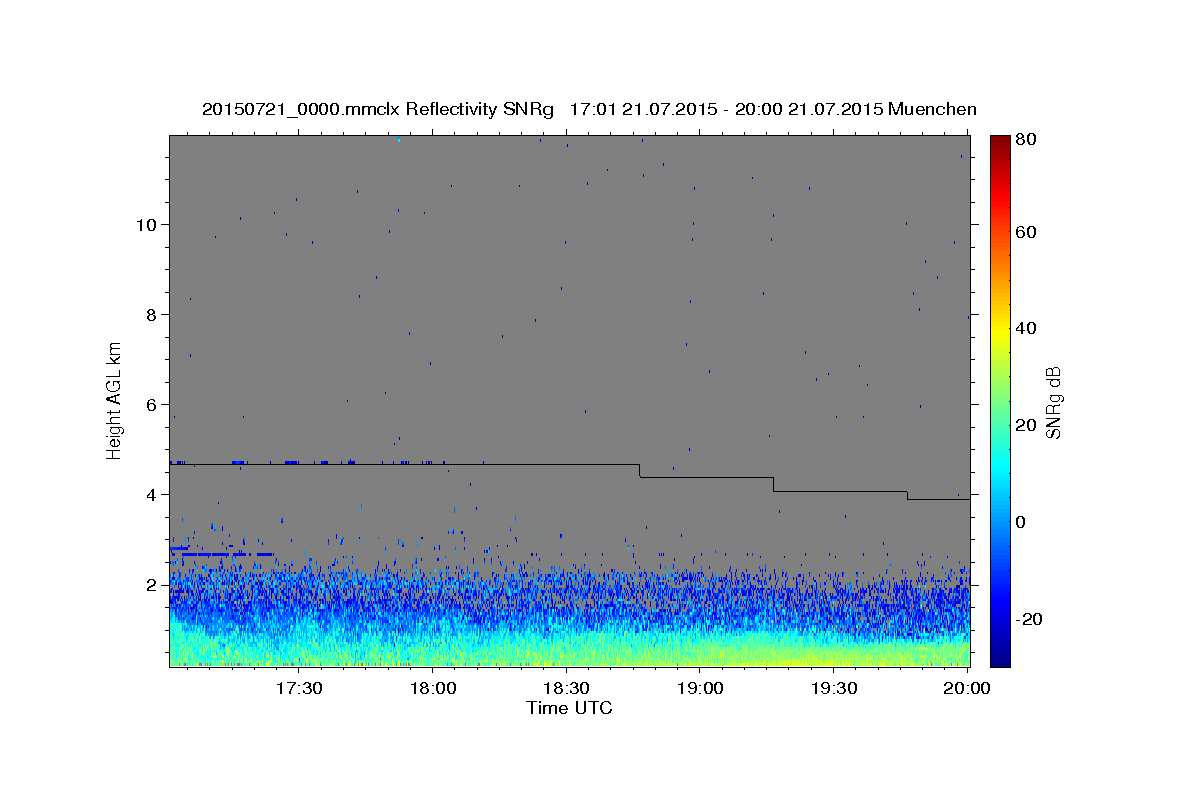Select the 18:00 time tick label

[433, 689]
